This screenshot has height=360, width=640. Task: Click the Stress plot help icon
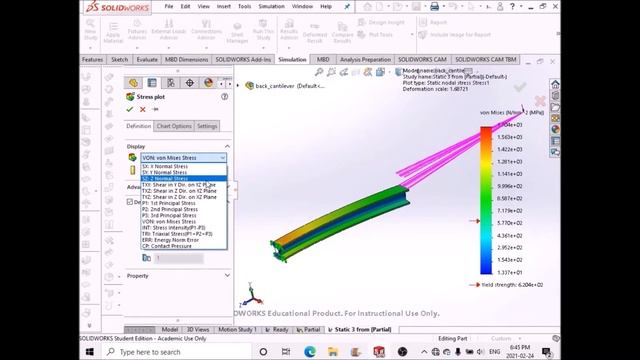coord(224,97)
